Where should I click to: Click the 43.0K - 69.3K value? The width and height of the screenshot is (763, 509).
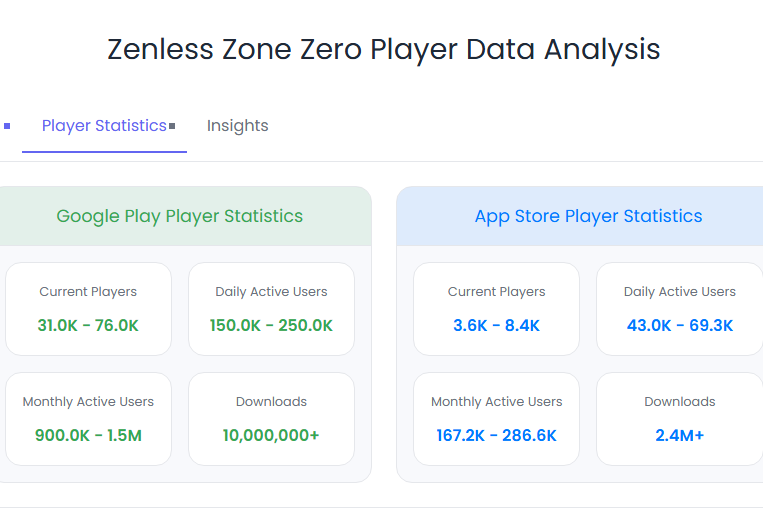[679, 326]
